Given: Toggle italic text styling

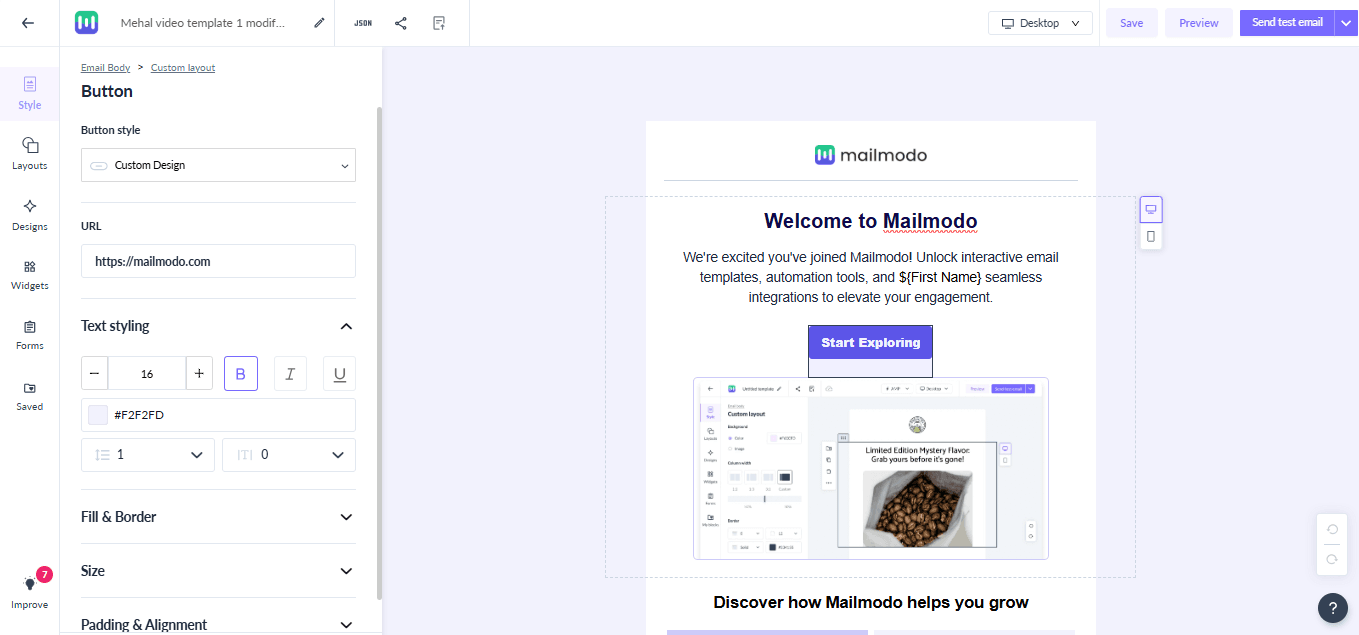Looking at the screenshot, I should coord(290,373).
